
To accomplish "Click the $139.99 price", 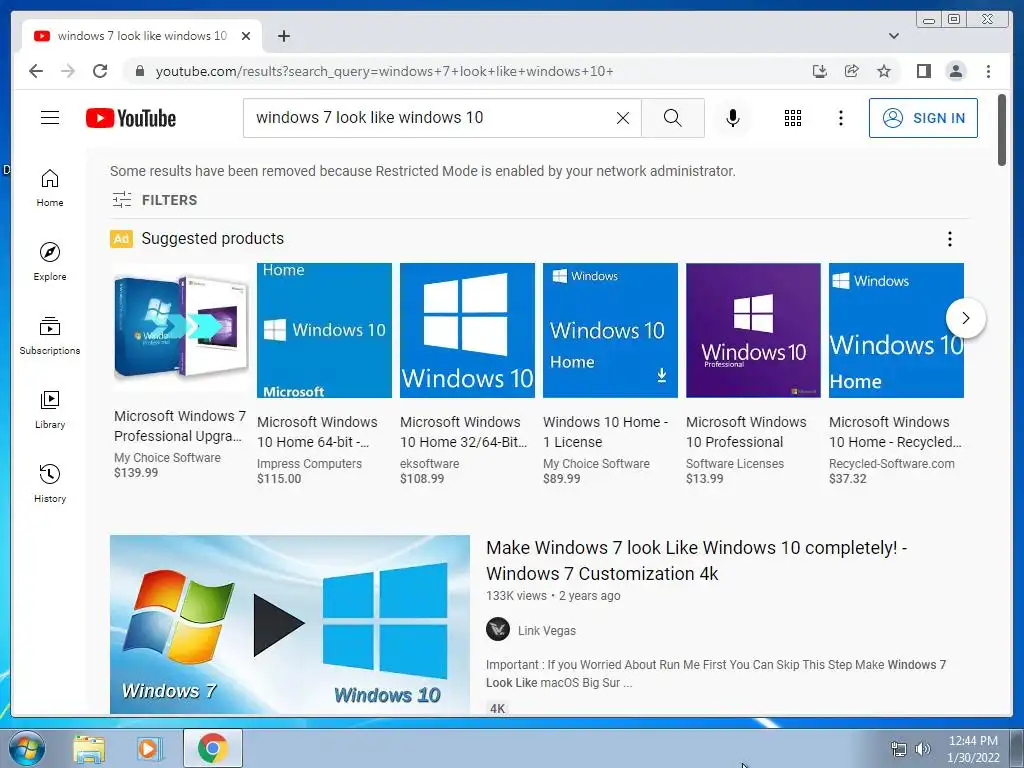I will 136,473.
